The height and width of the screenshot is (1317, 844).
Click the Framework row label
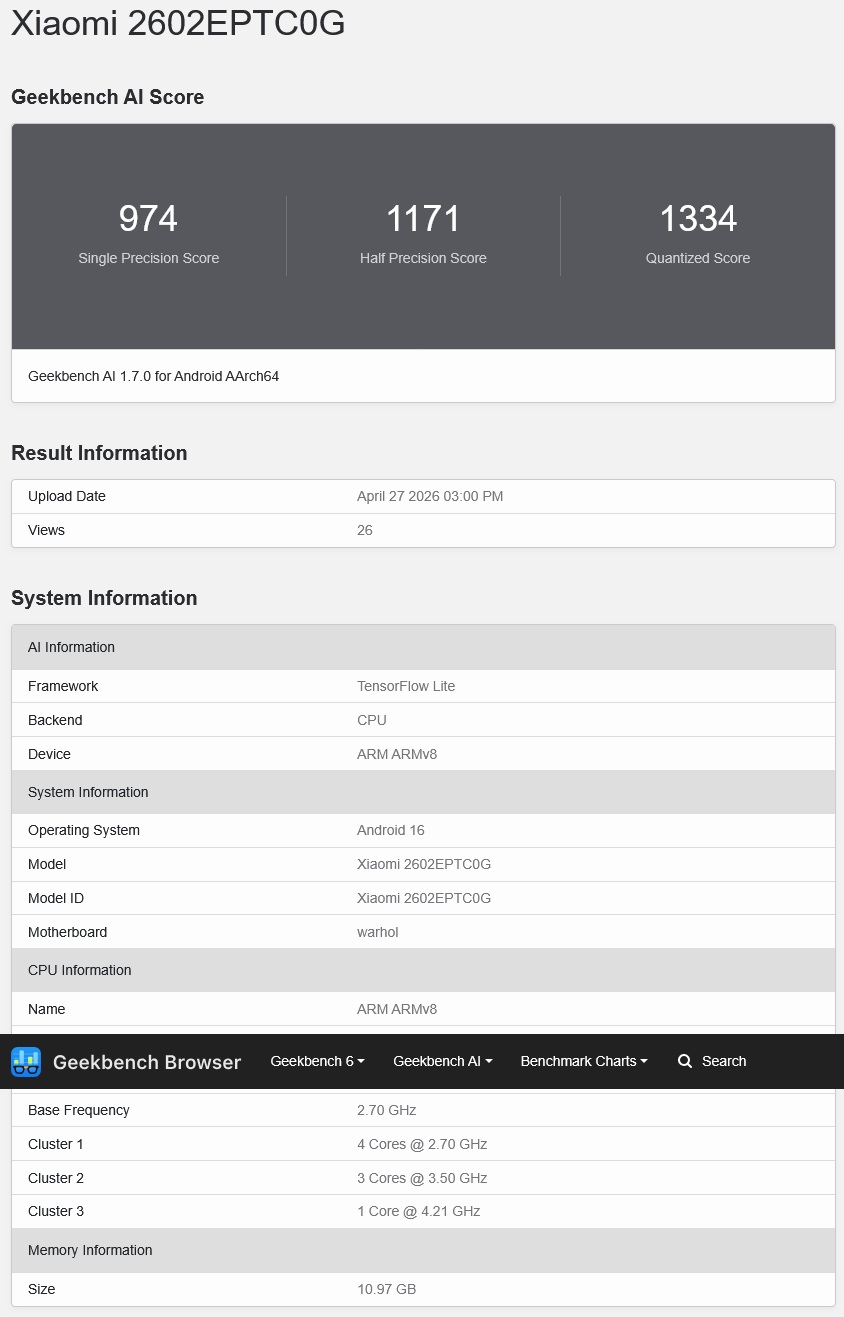point(63,686)
